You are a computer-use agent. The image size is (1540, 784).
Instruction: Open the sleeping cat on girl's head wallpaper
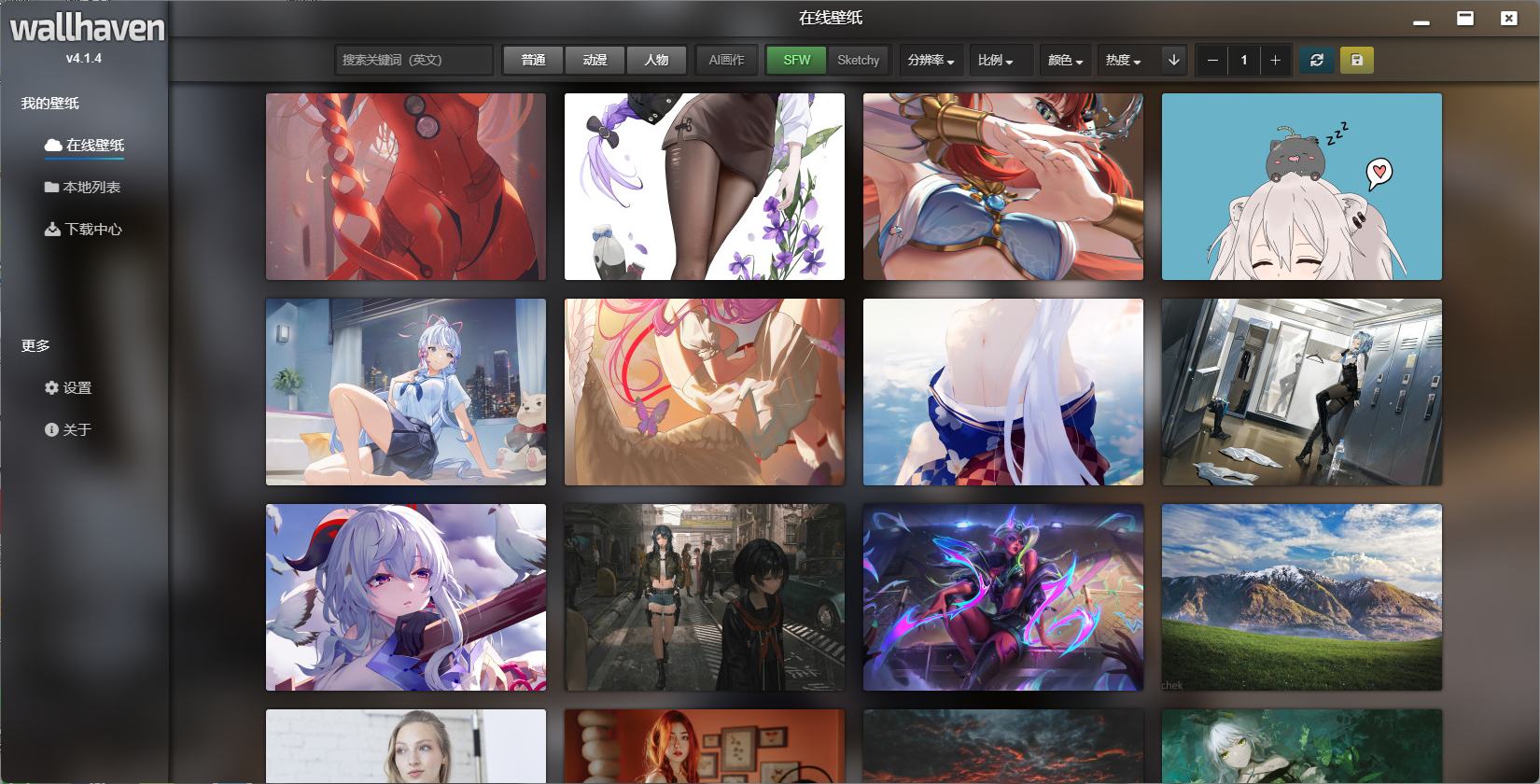[1302, 187]
